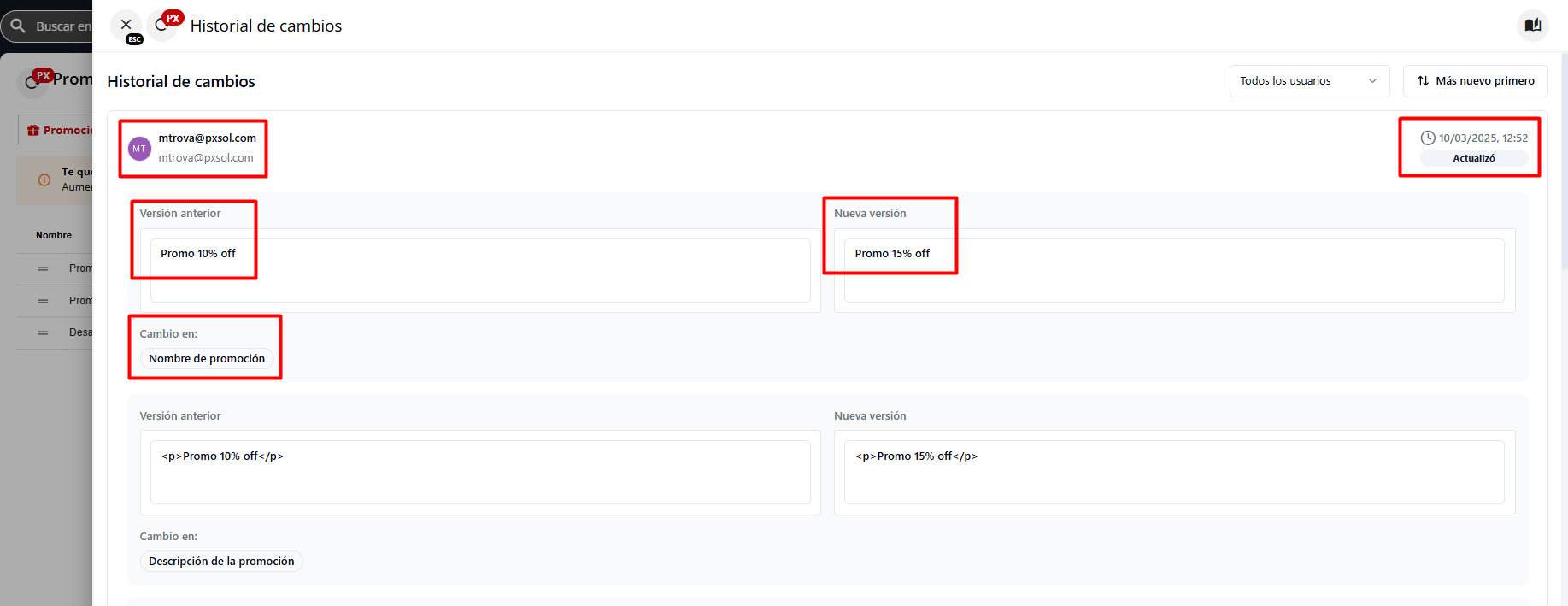The height and width of the screenshot is (606, 1568).
Task: Open the Todos los usuarios dropdown
Action: tap(1308, 81)
